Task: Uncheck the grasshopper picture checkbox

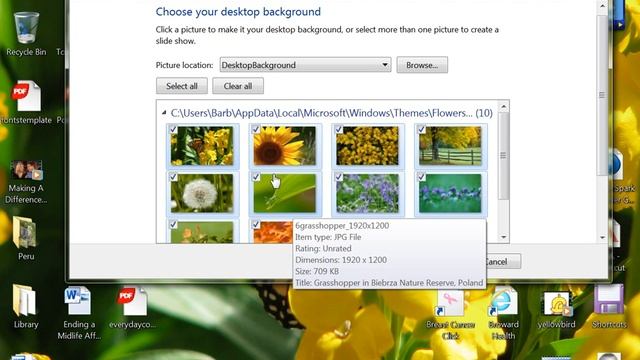Action: tap(256, 177)
